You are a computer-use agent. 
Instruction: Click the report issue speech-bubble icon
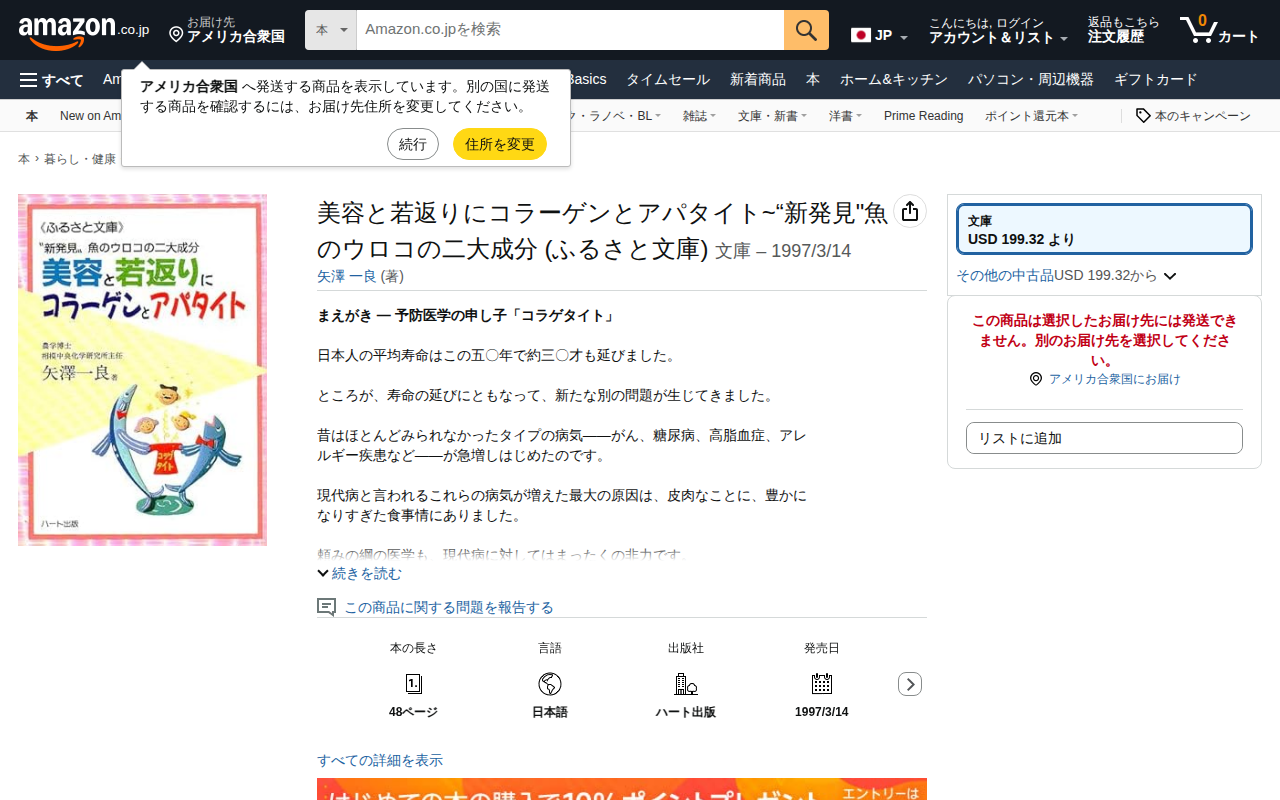(326, 607)
